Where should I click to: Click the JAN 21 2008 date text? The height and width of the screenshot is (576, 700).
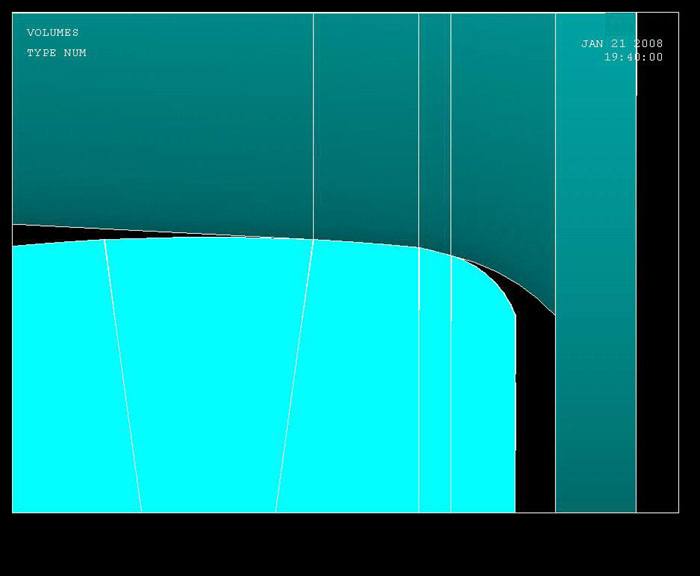point(622,43)
